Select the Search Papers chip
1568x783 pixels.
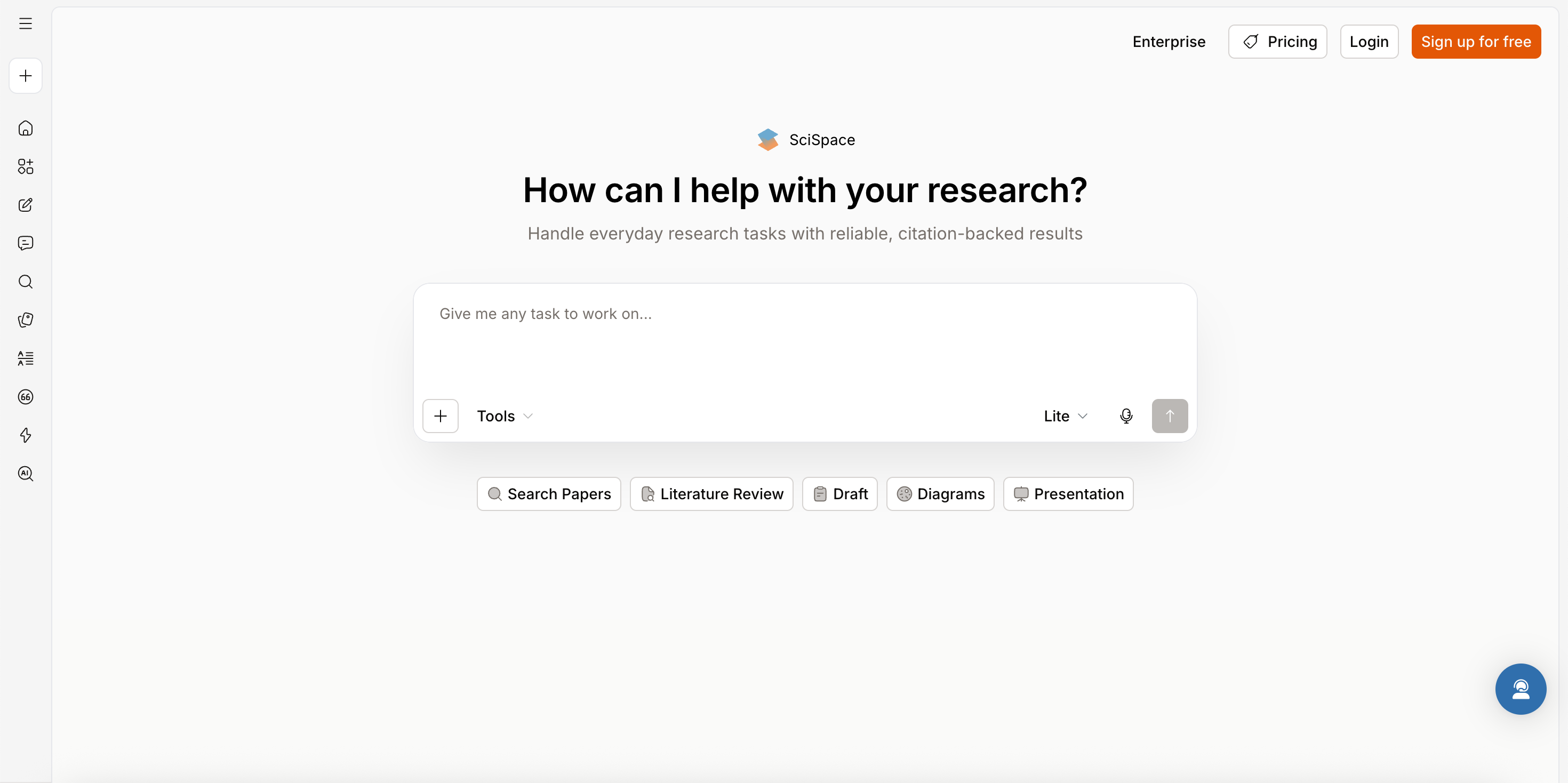549,494
